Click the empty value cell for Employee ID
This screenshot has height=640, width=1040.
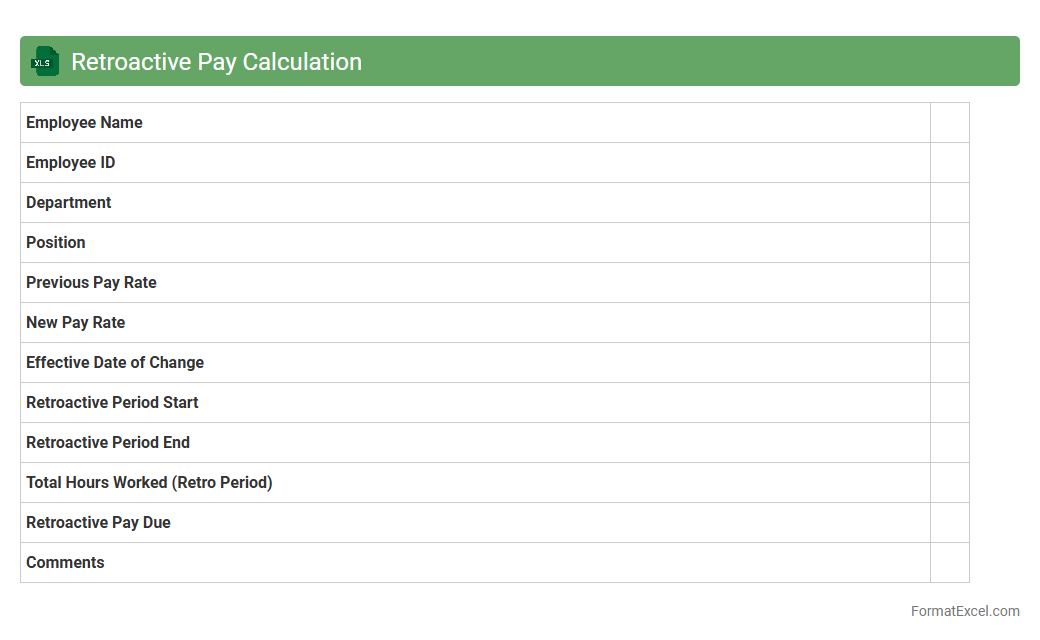point(949,163)
